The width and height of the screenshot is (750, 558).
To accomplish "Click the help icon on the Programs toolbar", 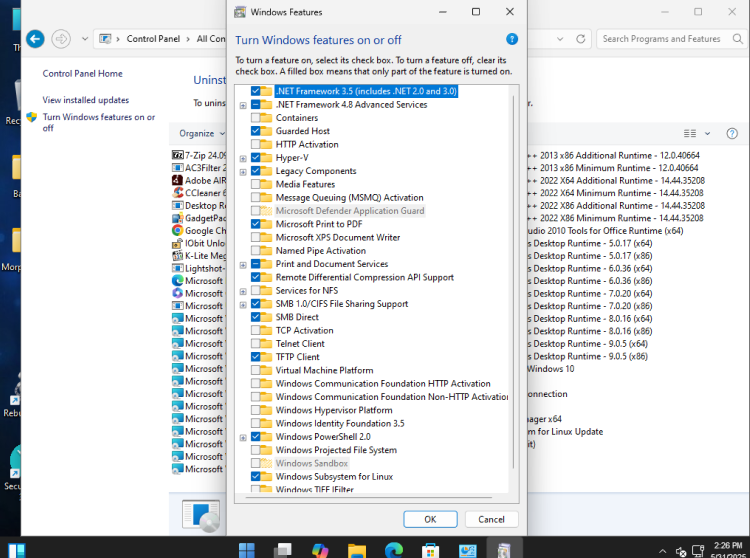I will (731, 133).
